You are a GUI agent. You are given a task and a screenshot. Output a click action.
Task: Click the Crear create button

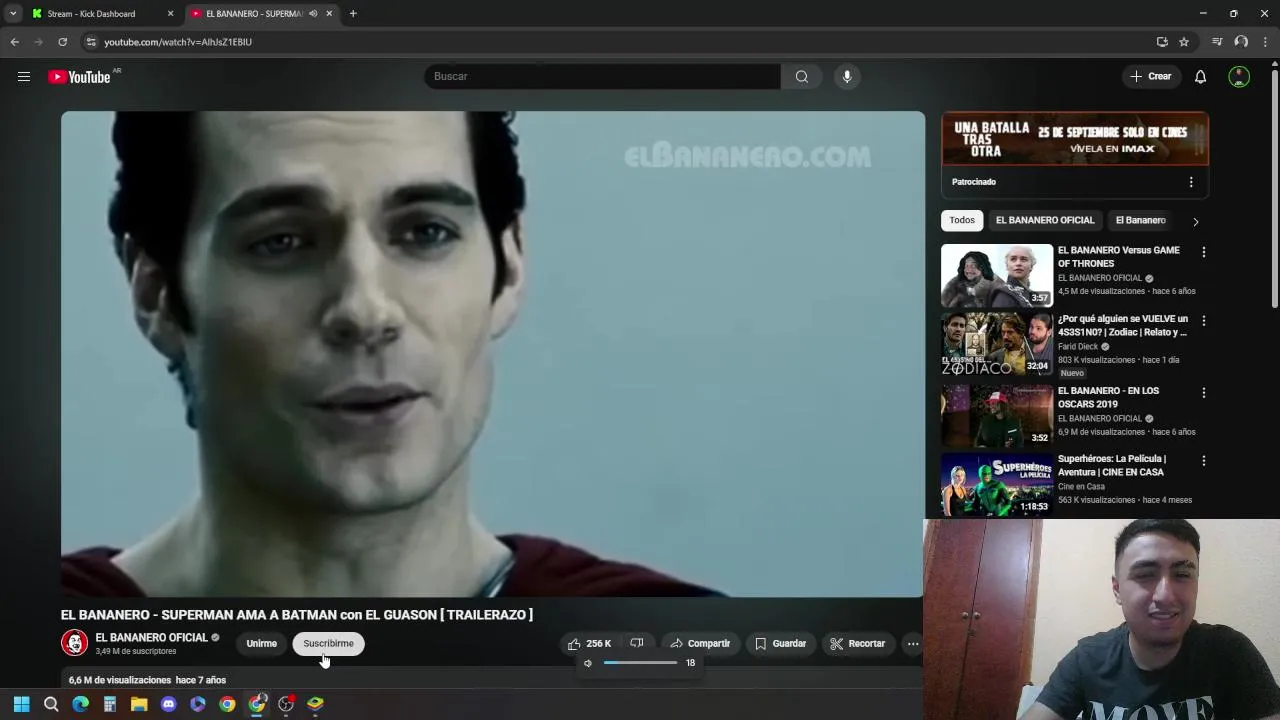pos(1150,76)
